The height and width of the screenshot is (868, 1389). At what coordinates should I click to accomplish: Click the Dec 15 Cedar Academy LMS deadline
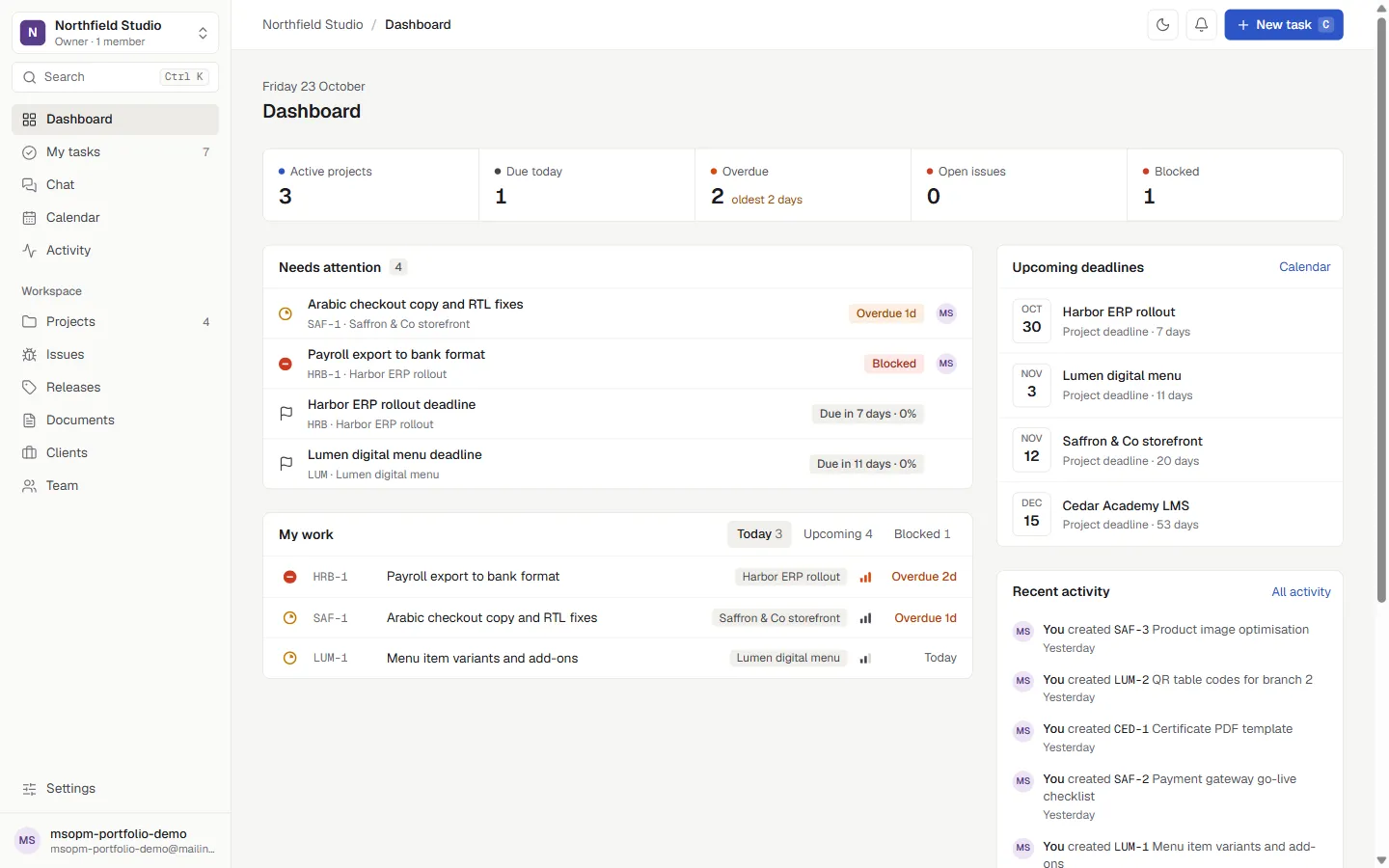pos(1169,514)
